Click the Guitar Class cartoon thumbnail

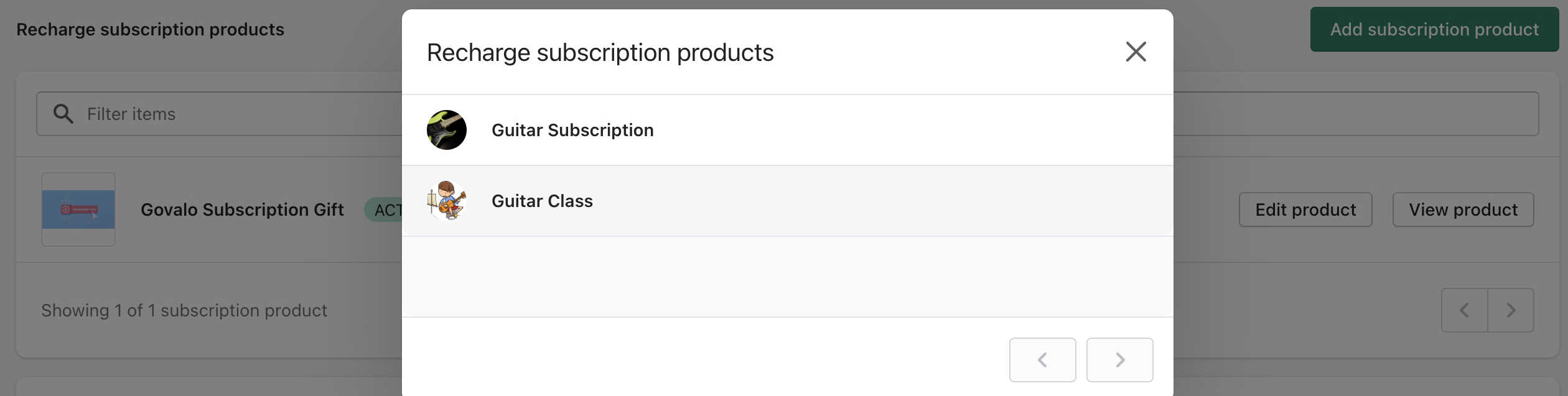click(x=446, y=201)
